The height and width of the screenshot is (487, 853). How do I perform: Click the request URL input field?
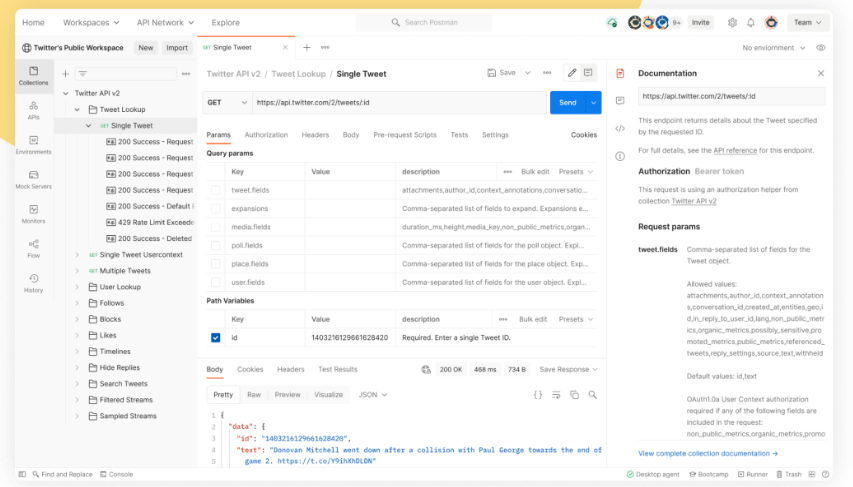tap(399, 102)
